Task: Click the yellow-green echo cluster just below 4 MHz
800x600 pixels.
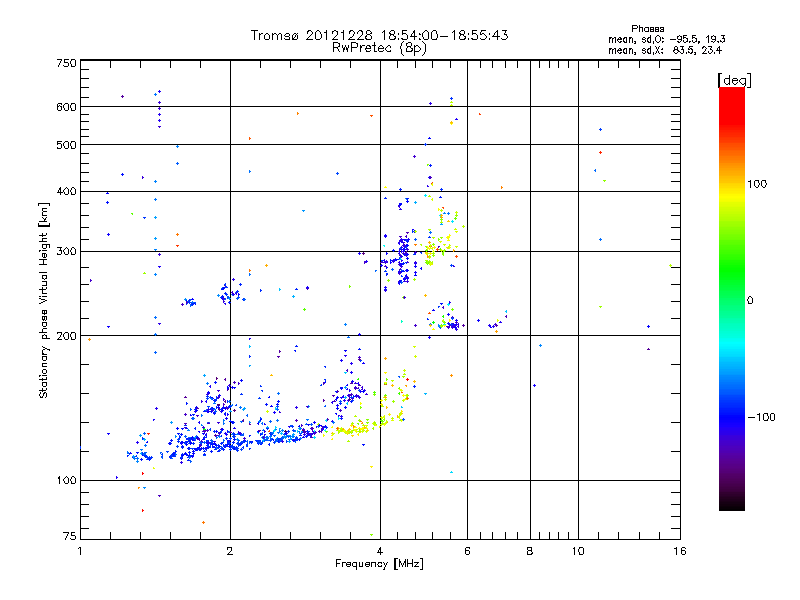Action: pyautogui.click(x=352, y=429)
